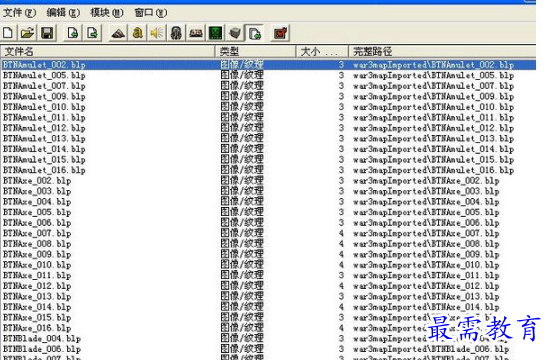Select file name BTNAxe_016.blp
This screenshot has height=360, width=549.
[37, 328]
